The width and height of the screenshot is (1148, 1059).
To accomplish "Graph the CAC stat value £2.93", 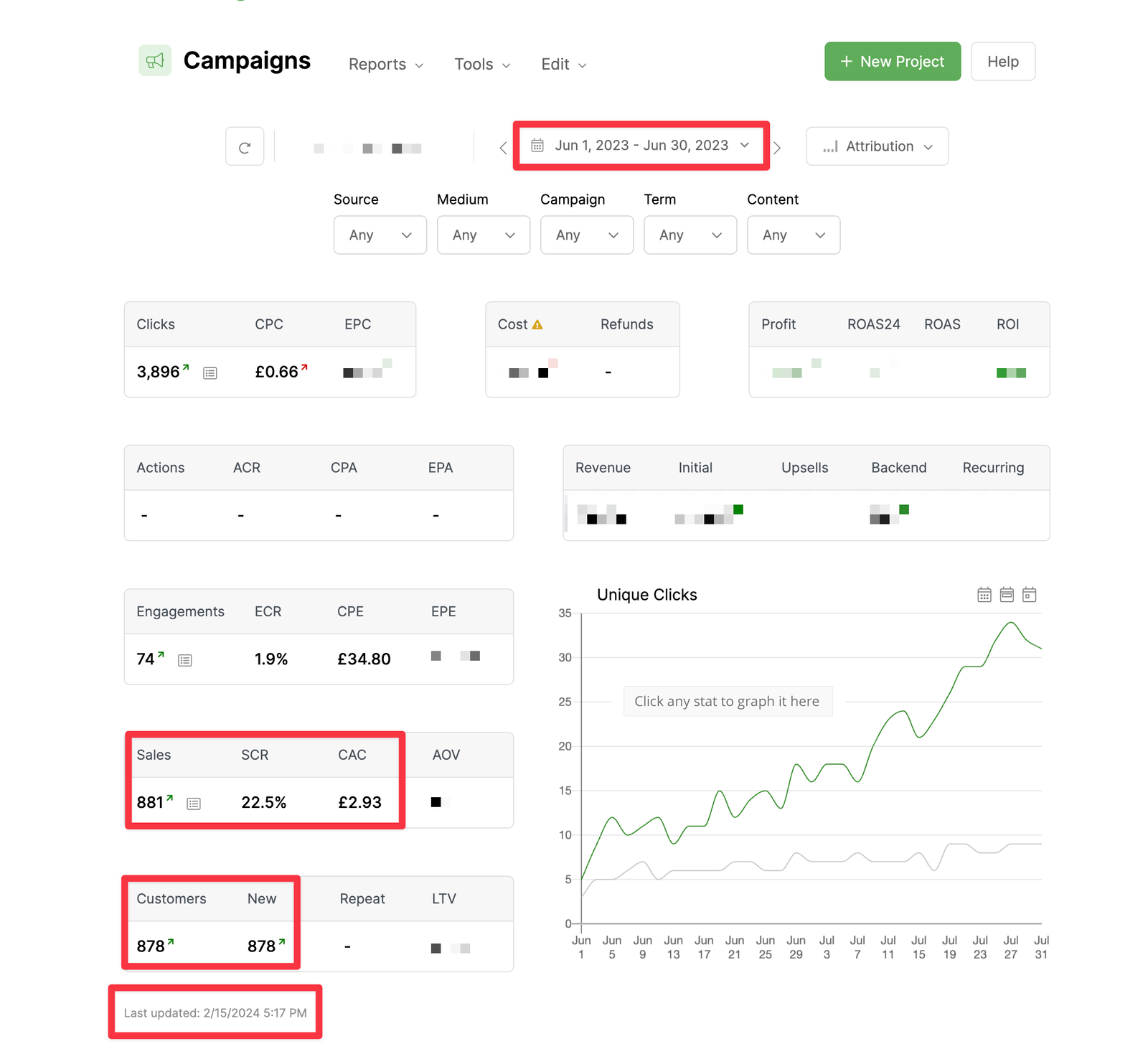I will (x=359, y=802).
